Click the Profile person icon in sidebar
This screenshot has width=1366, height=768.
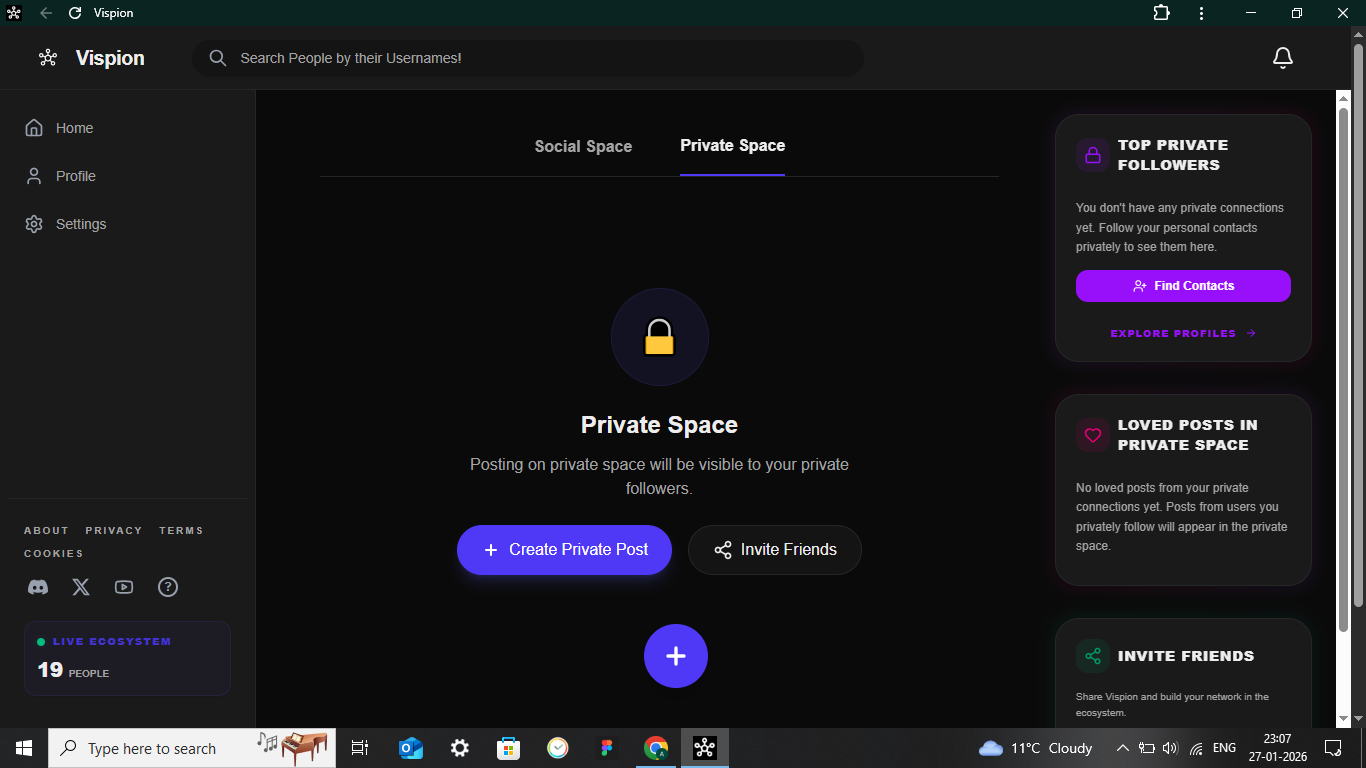coord(34,176)
